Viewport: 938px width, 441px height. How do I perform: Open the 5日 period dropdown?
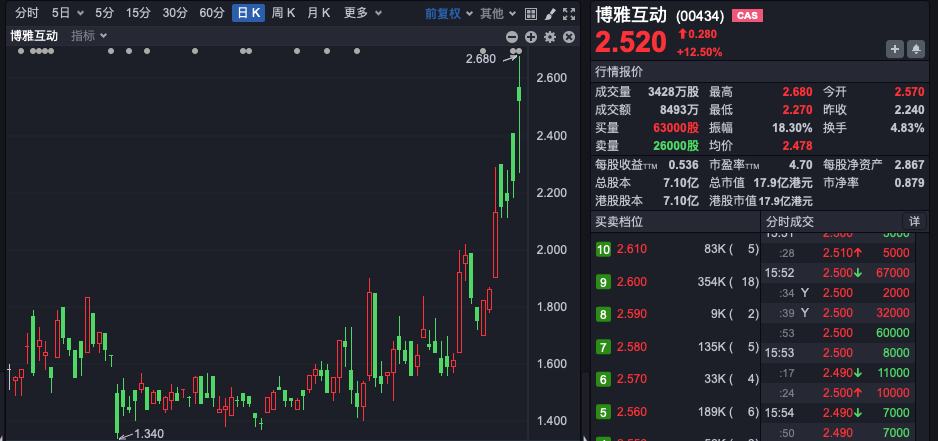tap(68, 13)
